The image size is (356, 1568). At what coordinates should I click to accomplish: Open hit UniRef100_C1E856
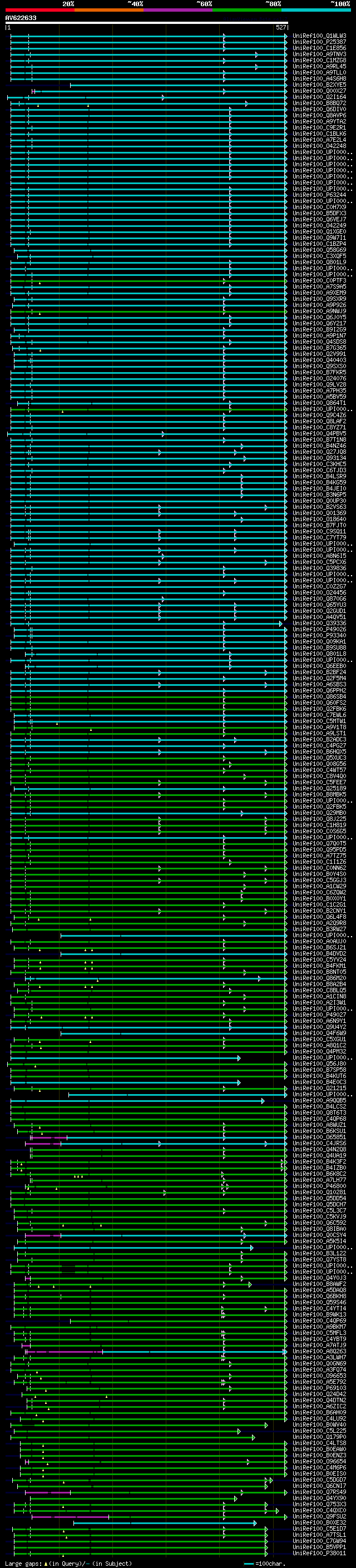[x=319, y=48]
